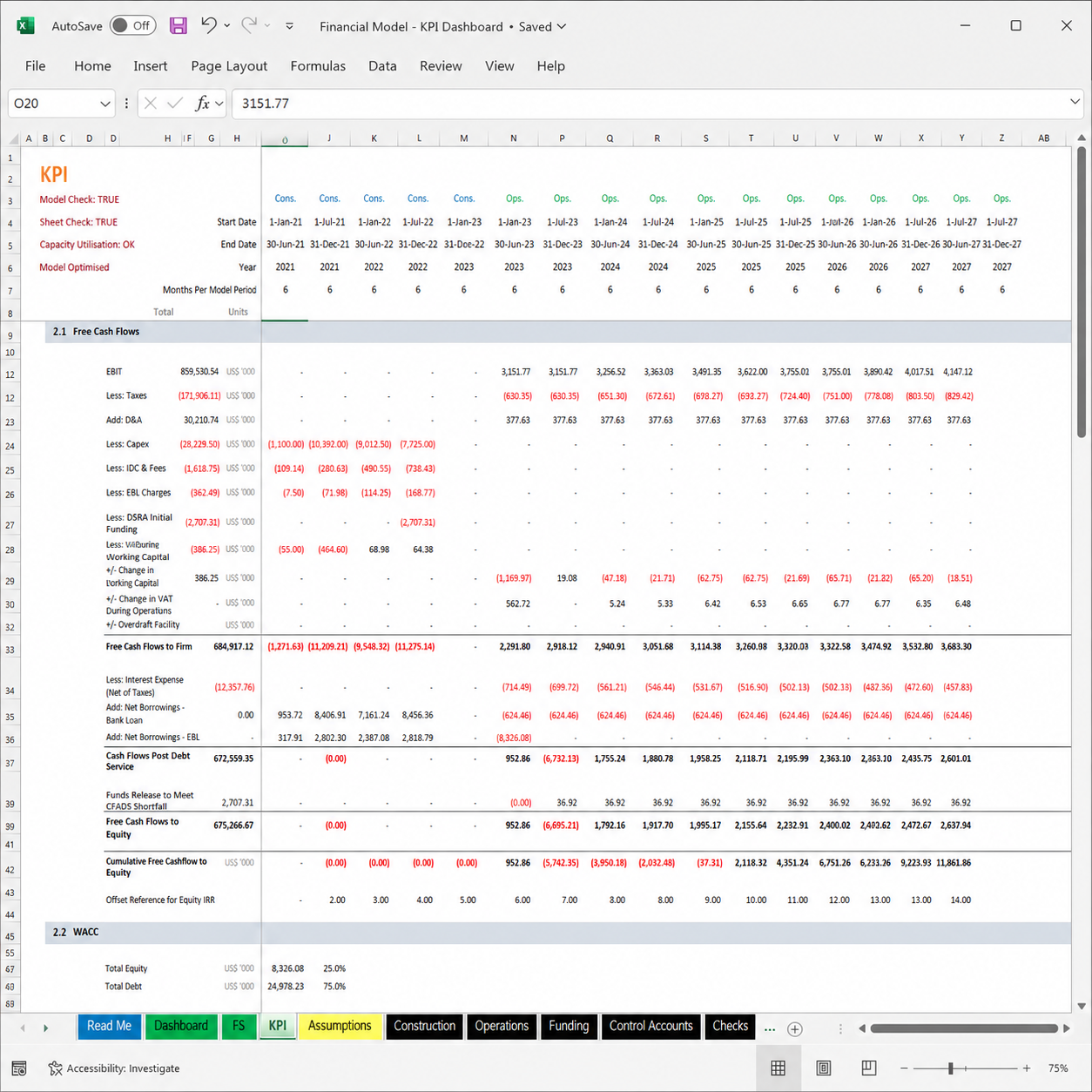Viewport: 1092px width, 1092px height.
Task: Click horizontal scrollbar left arrow
Action: (x=862, y=1028)
